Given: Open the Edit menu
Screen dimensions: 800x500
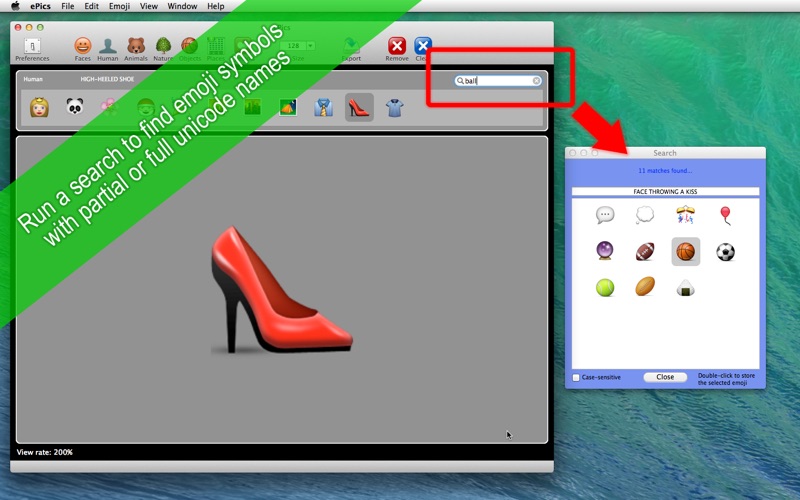Looking at the screenshot, I should (x=91, y=6).
